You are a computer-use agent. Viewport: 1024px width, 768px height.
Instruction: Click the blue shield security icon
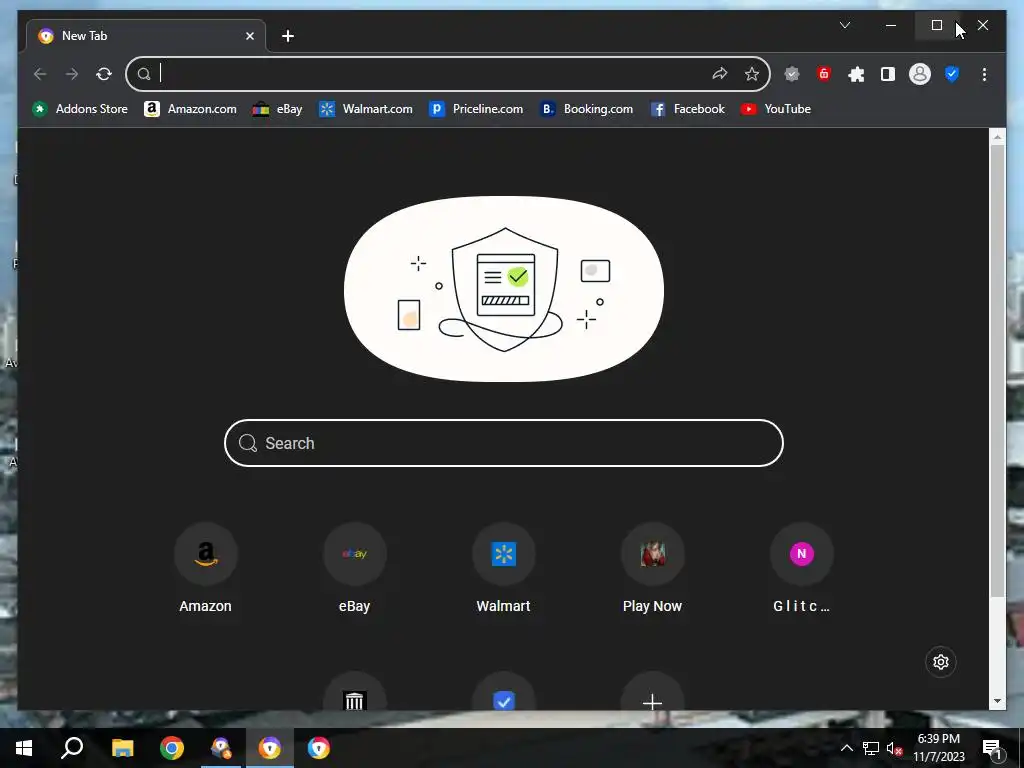952,74
